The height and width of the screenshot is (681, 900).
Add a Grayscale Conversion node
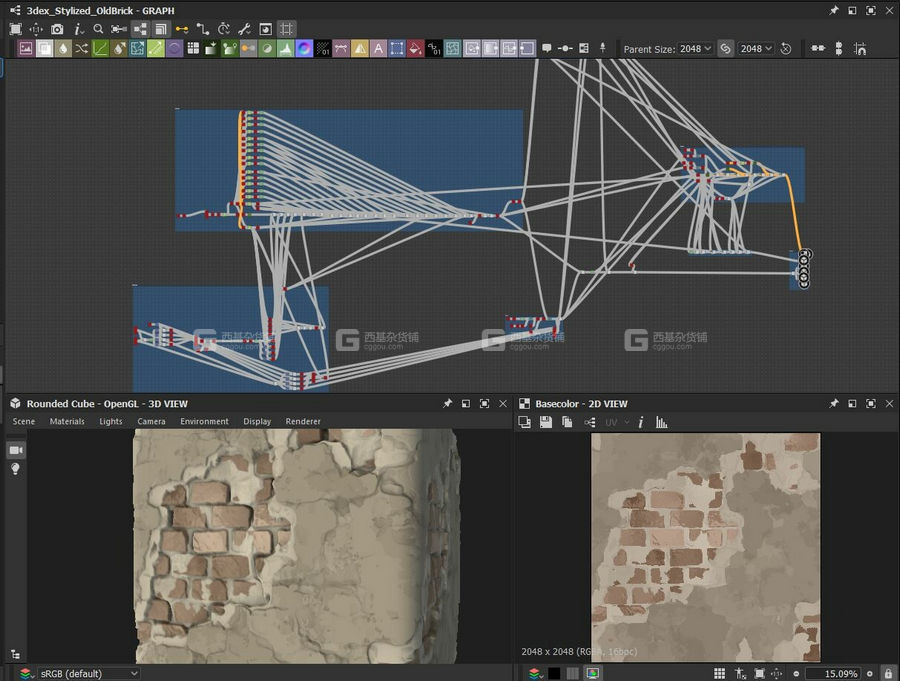248,49
